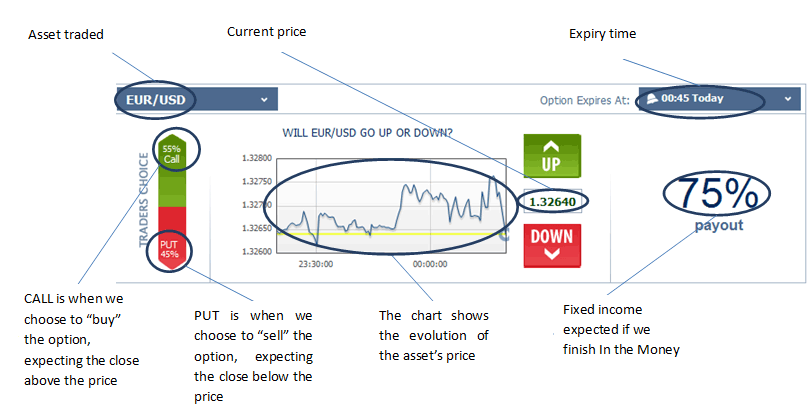Screen dimensions: 808x418
Task: Click the 'WILL EUR/USD GO UP OR DOWN?' heading
Action: click(367, 133)
